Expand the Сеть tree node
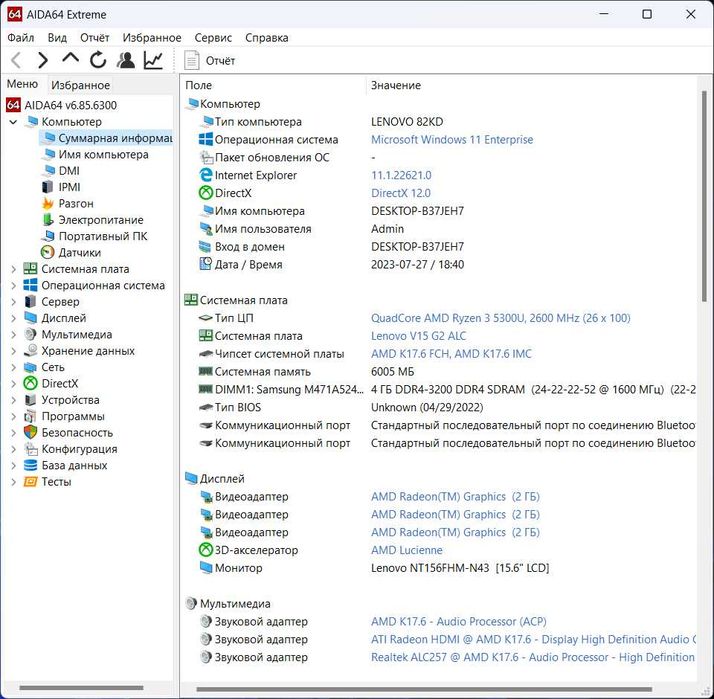The image size is (714, 699). [x=14, y=367]
